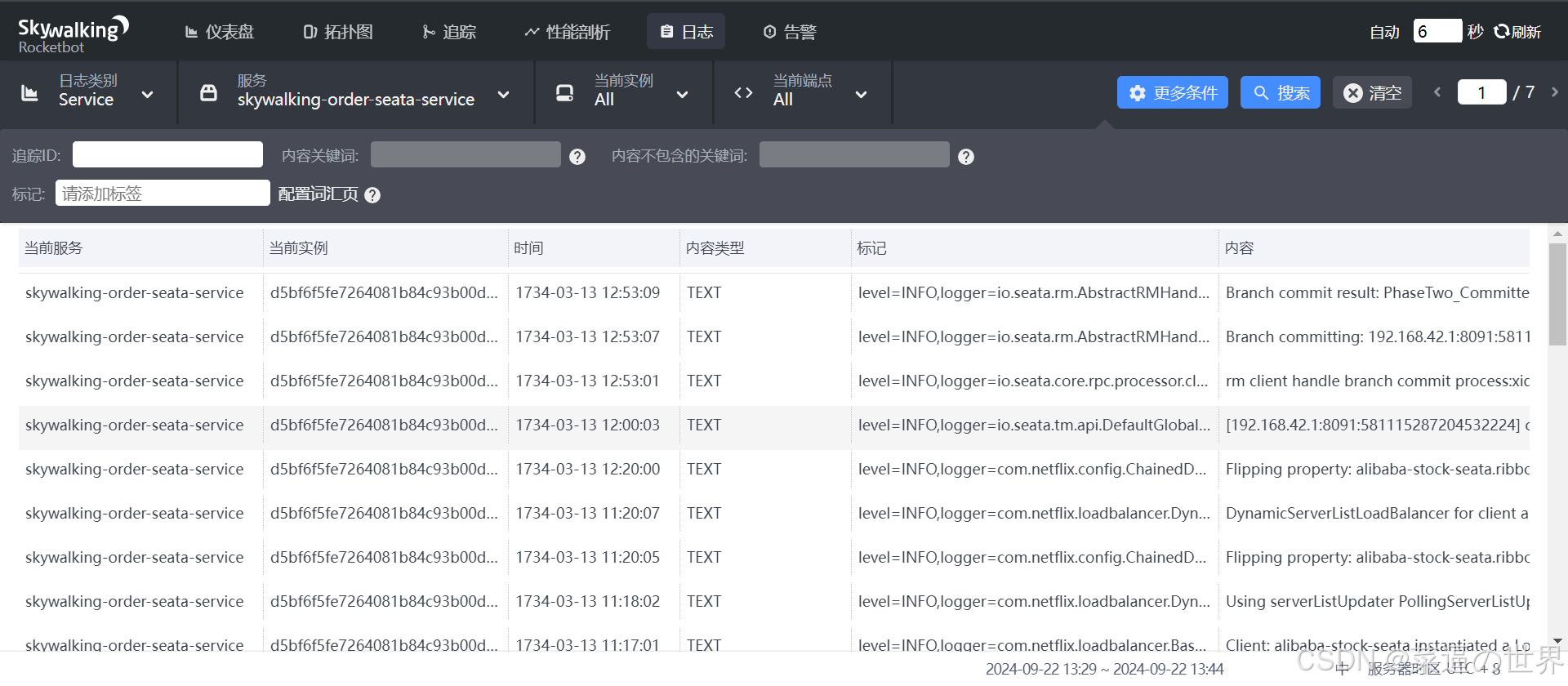The image size is (1568, 686).
Task: Edit the page number field
Action: click(x=1481, y=92)
